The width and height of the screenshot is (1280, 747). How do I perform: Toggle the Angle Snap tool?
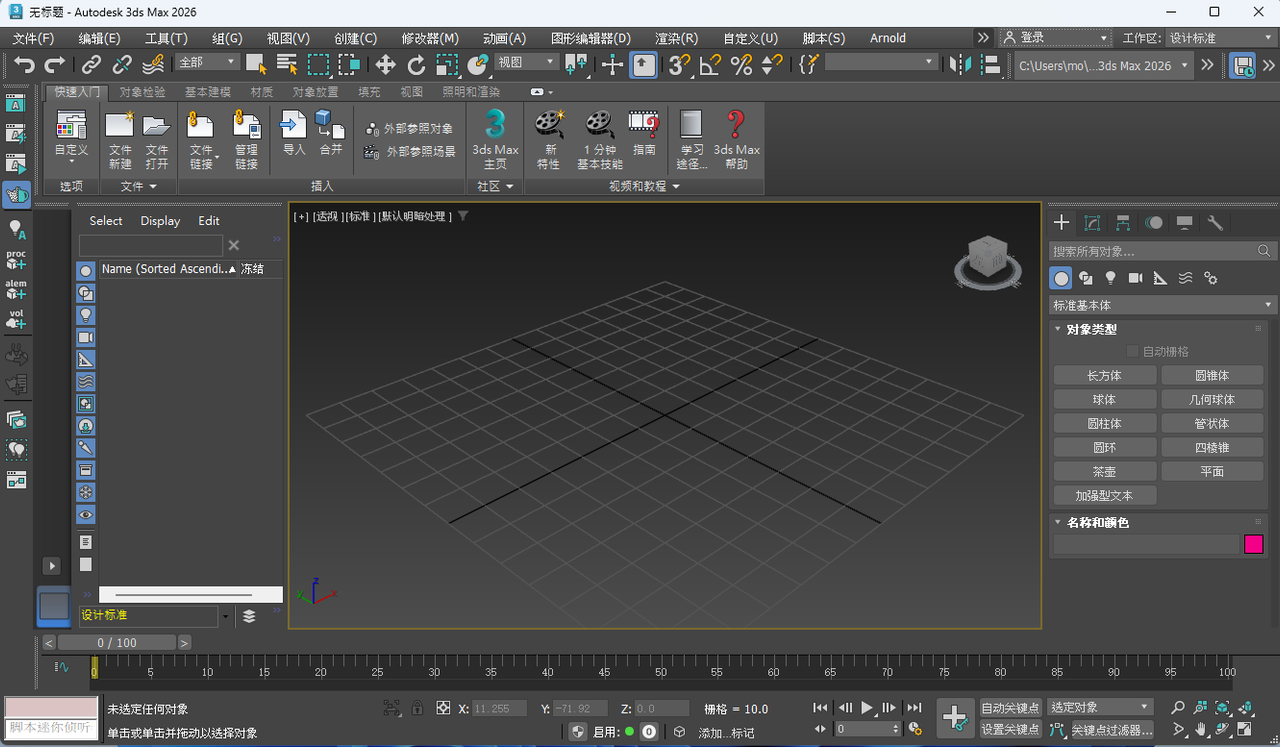(710, 65)
